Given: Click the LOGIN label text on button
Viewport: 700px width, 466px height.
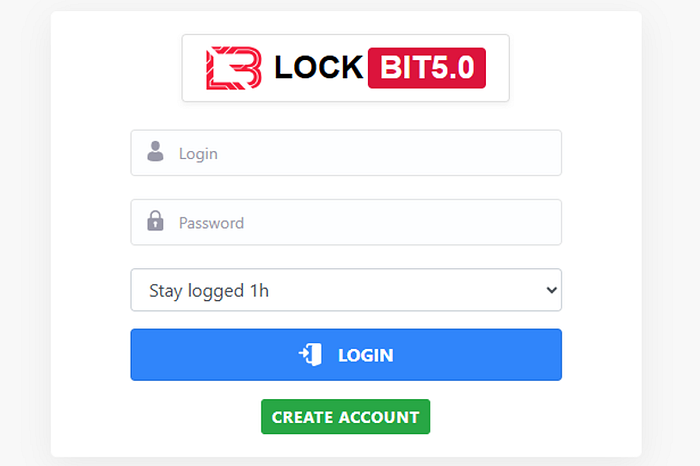Looking at the screenshot, I should [366, 355].
